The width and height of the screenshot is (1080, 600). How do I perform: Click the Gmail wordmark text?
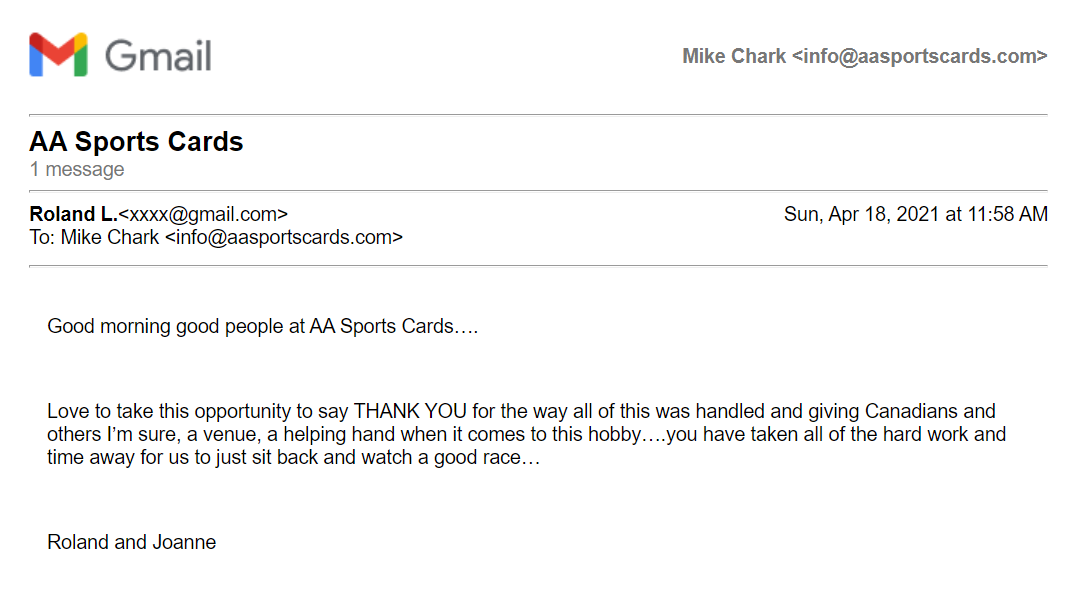[158, 56]
